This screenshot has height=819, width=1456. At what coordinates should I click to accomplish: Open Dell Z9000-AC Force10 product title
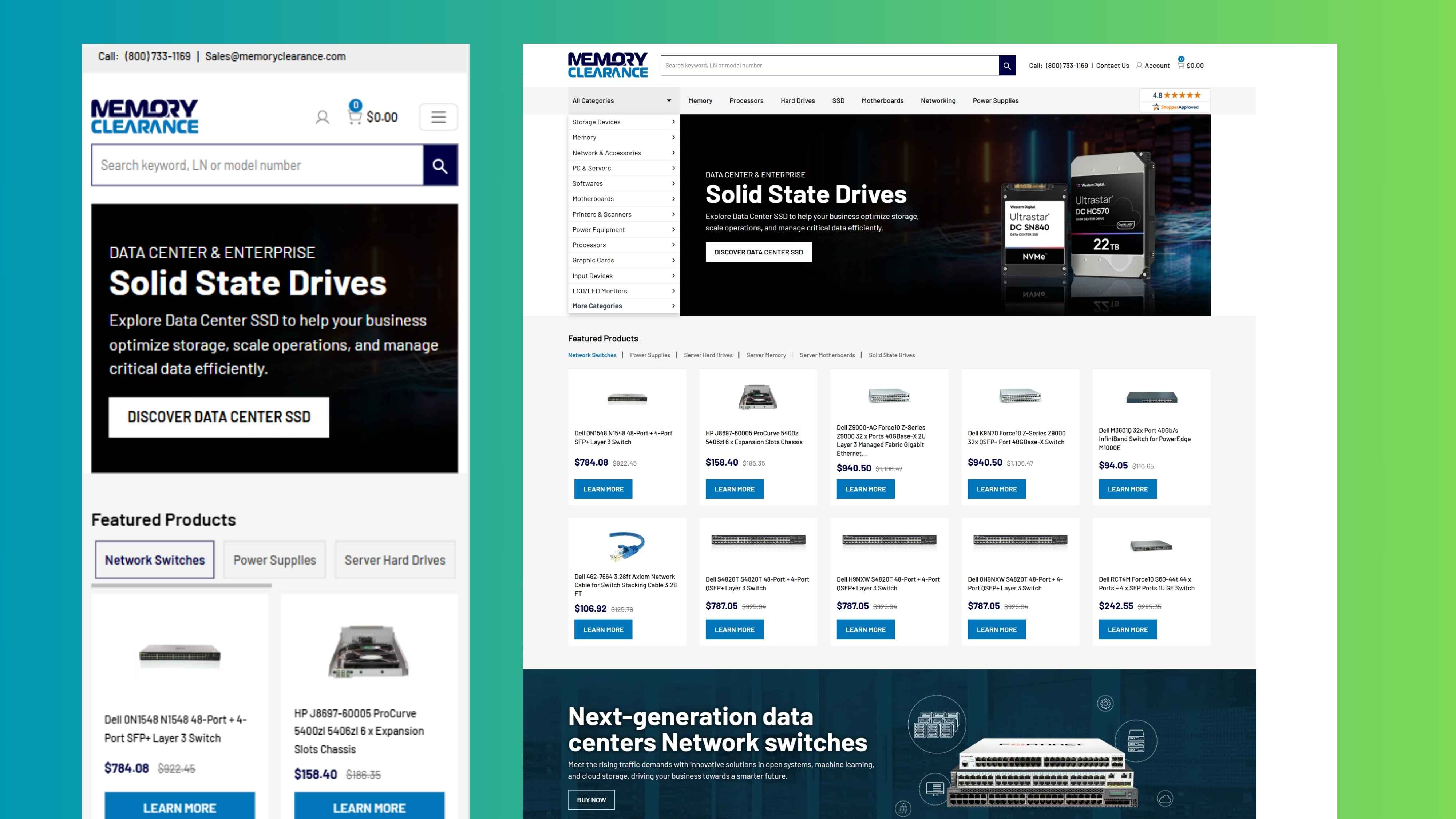point(881,440)
